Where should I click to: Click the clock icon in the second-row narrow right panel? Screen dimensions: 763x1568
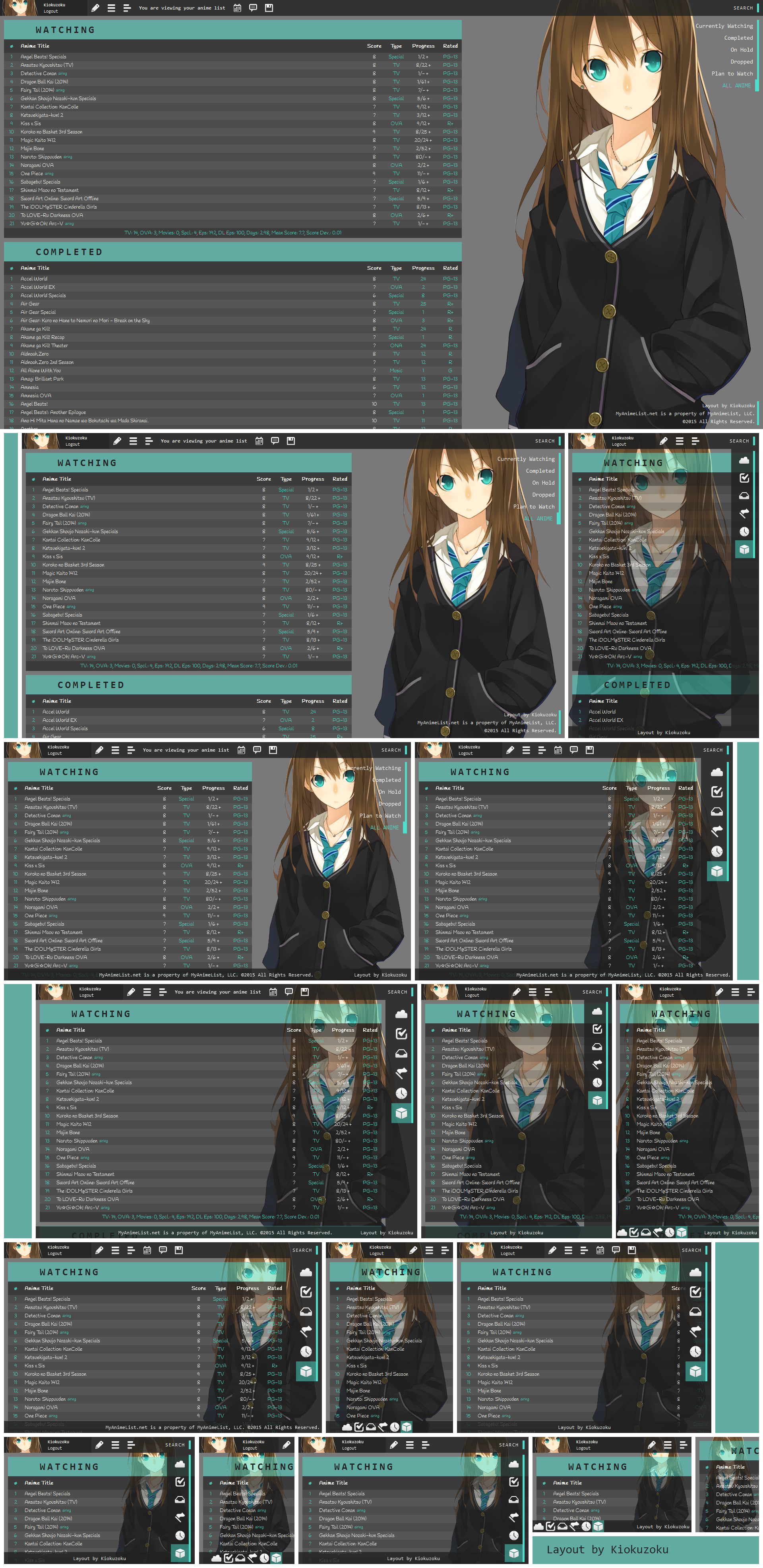point(744,532)
